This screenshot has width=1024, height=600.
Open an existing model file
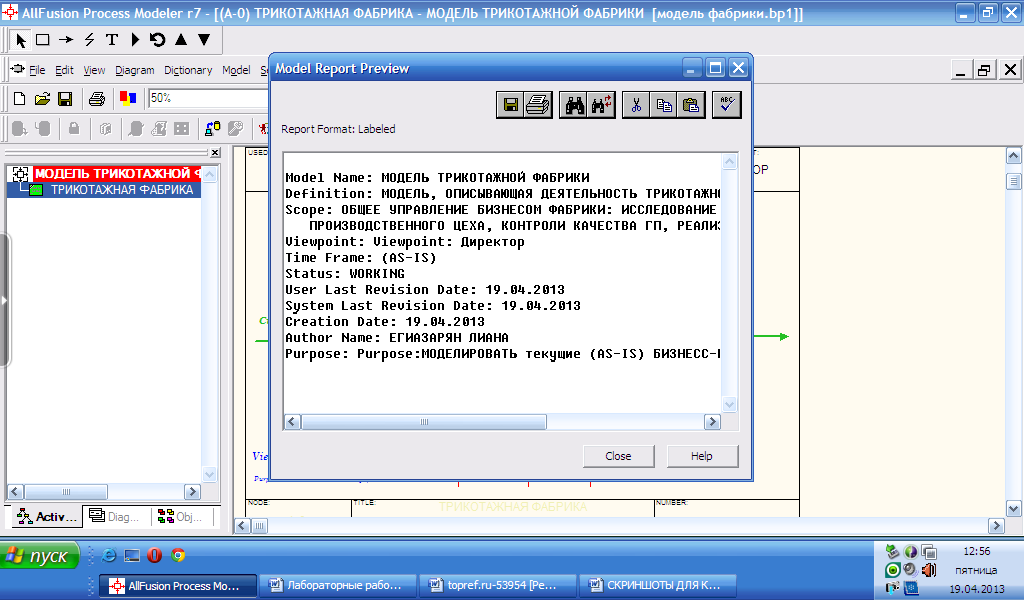click(42, 99)
